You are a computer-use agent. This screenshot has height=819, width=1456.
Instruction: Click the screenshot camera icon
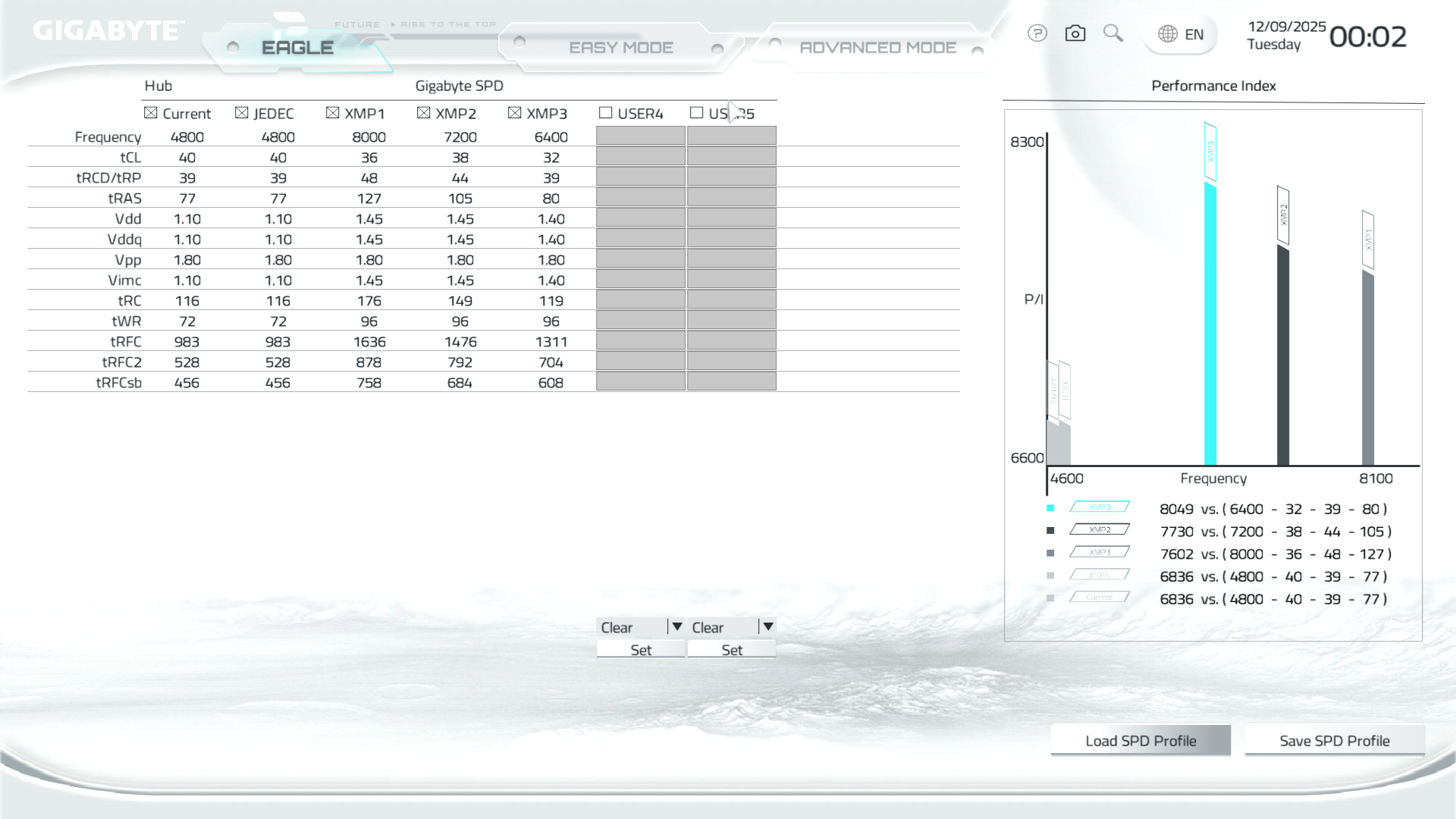1075,33
